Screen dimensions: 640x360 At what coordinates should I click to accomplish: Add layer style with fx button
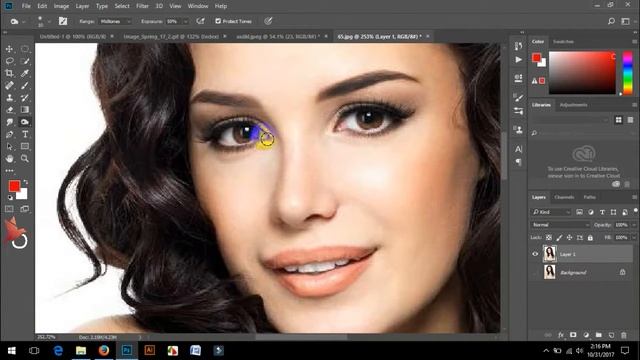[561, 335]
